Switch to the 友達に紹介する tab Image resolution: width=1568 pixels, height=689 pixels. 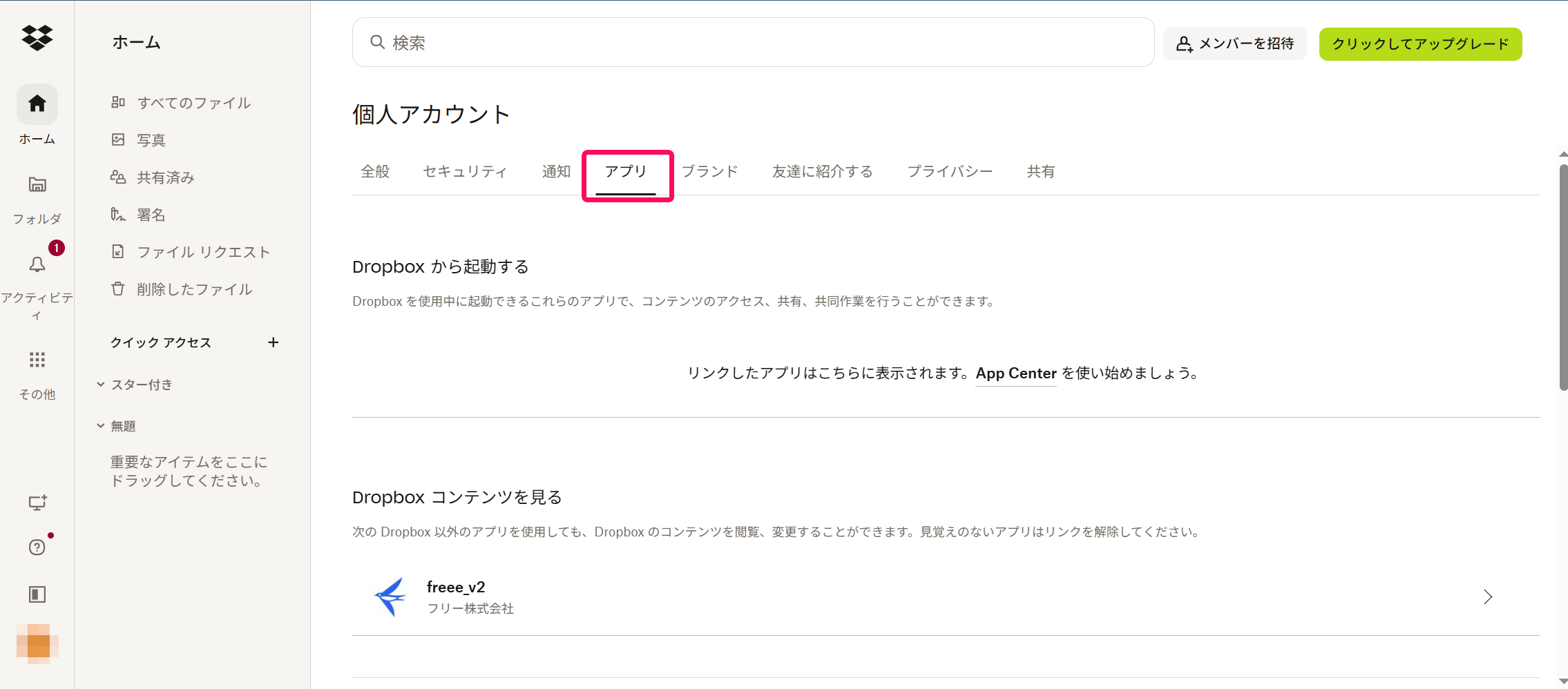tap(822, 171)
